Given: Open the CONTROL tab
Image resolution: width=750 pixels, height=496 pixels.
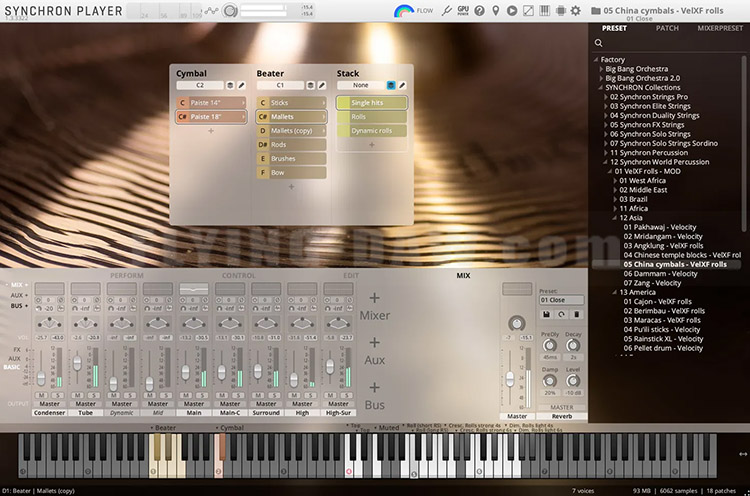Looking at the screenshot, I should click(238, 276).
